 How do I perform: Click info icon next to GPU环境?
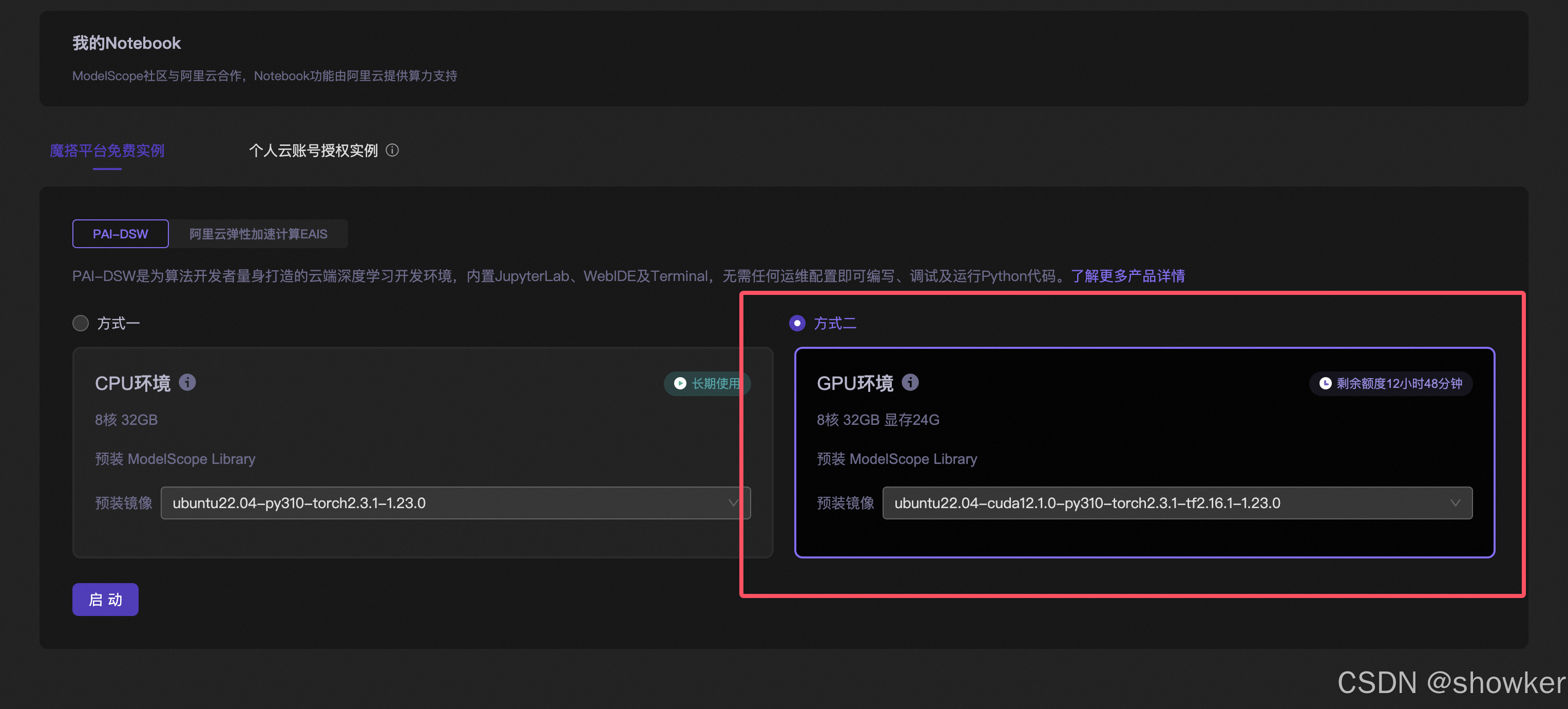point(910,383)
